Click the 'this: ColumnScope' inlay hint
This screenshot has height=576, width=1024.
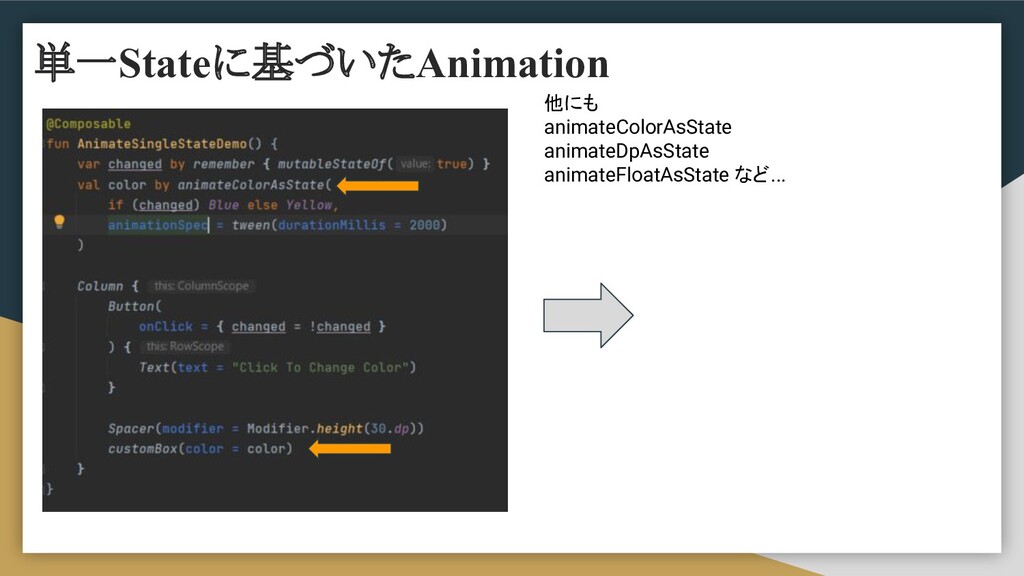(201, 286)
